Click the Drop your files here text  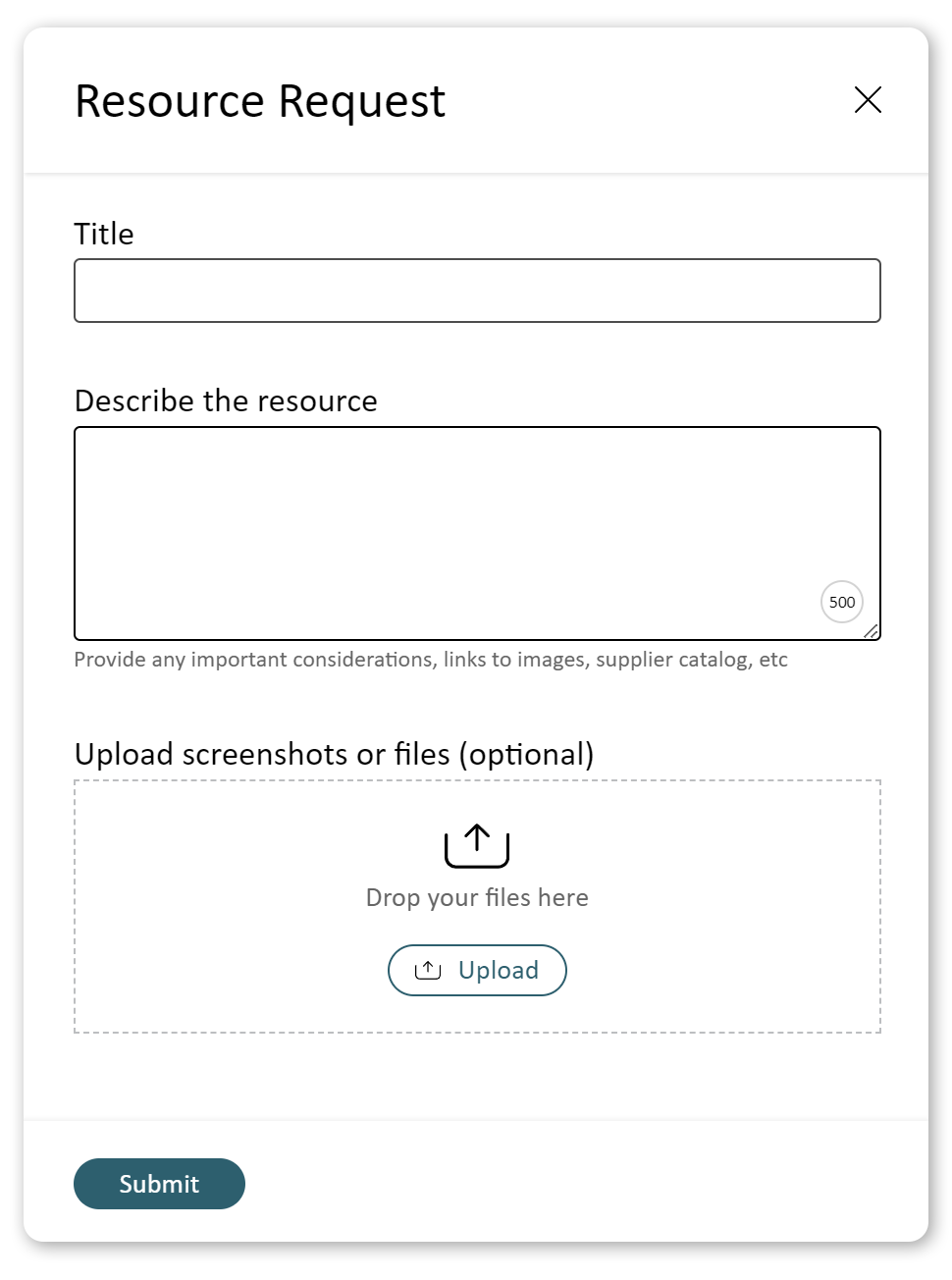click(477, 898)
